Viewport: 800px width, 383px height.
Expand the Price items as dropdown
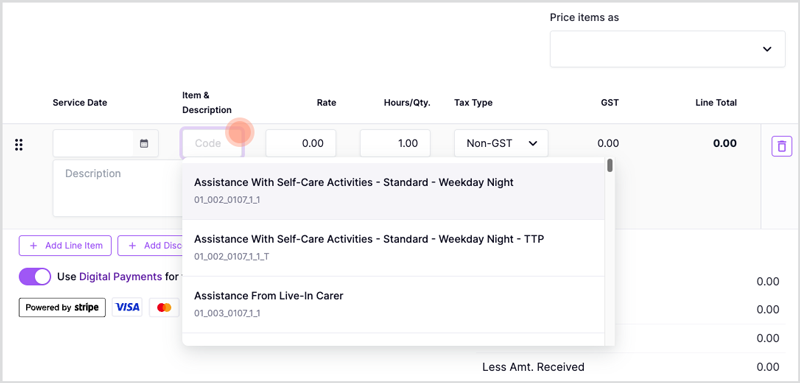[x=667, y=49]
